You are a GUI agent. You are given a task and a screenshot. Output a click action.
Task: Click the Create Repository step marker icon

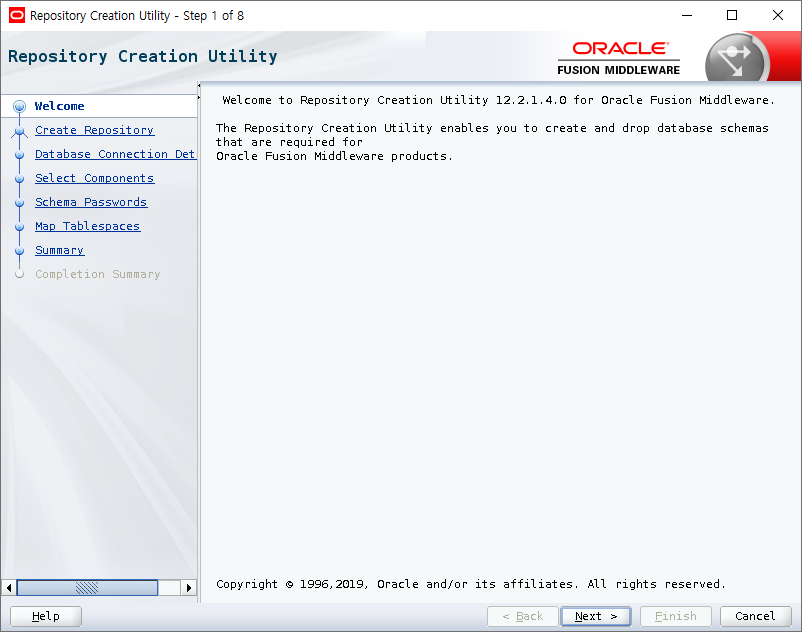click(x=19, y=131)
